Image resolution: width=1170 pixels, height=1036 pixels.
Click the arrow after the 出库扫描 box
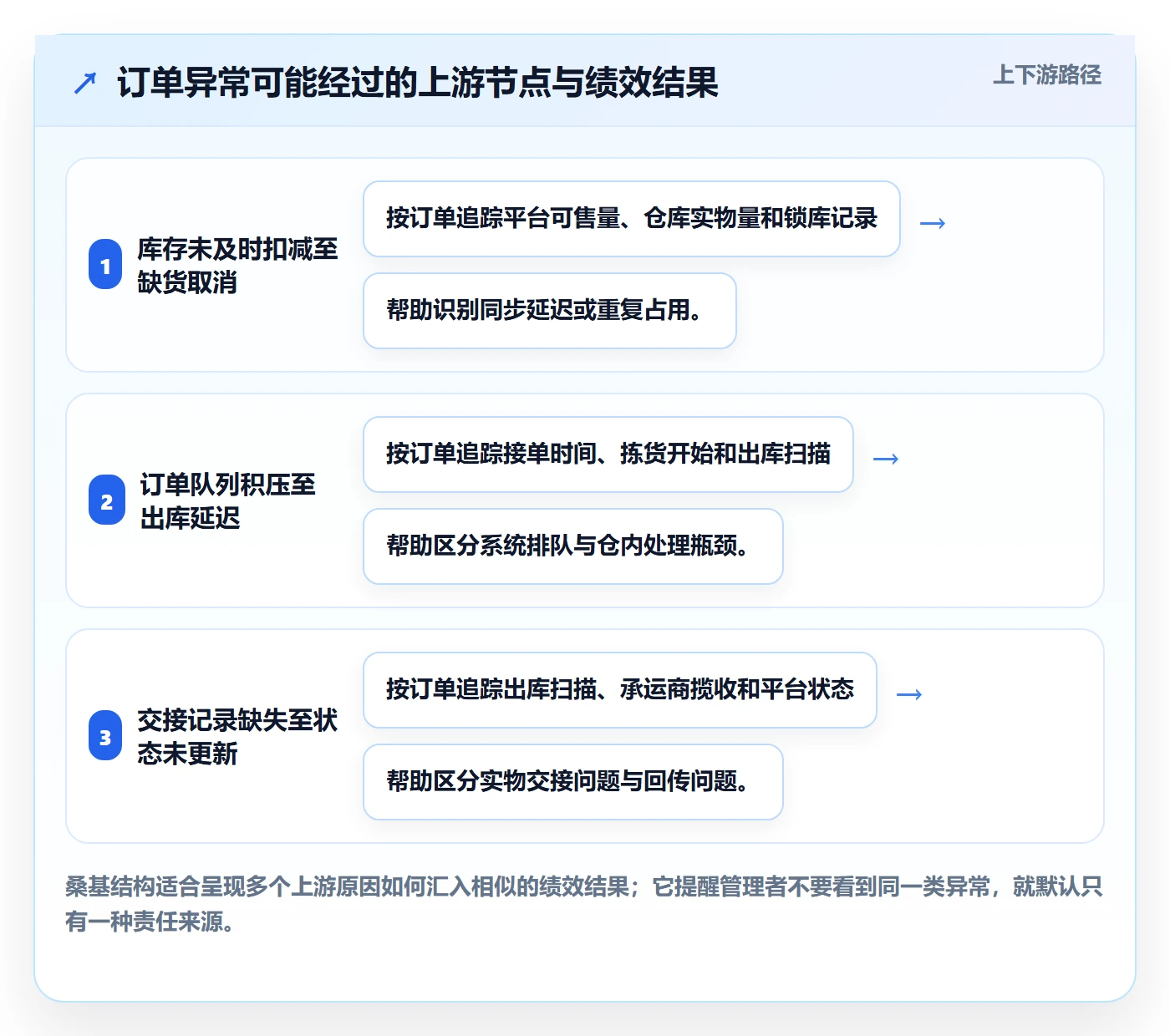click(x=886, y=459)
